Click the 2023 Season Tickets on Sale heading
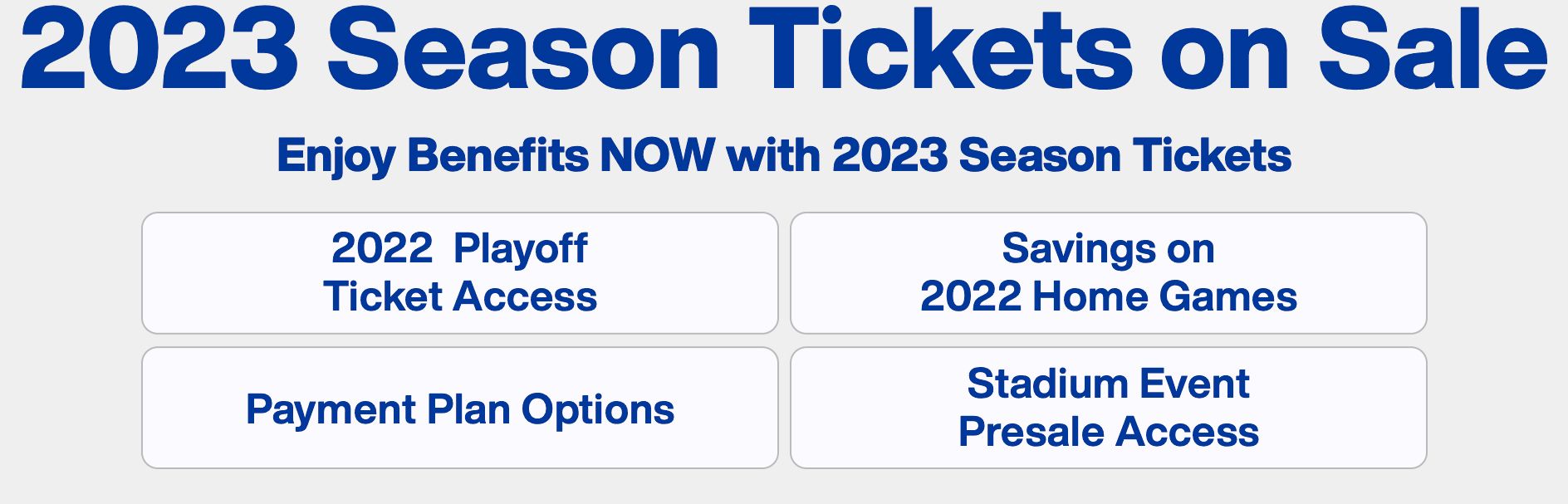The width and height of the screenshot is (1568, 504). click(784, 50)
